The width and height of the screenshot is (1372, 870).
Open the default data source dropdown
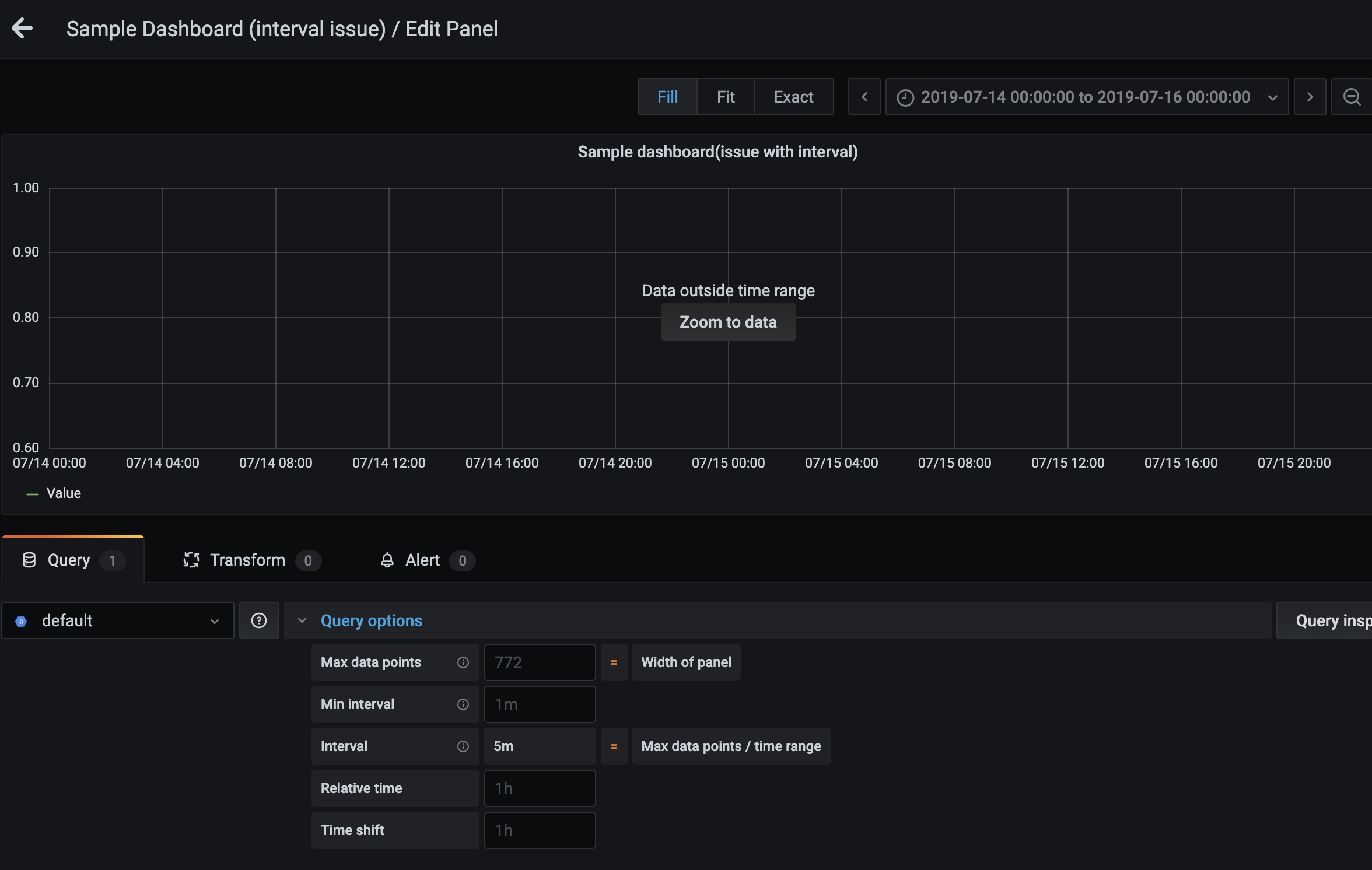(x=117, y=620)
